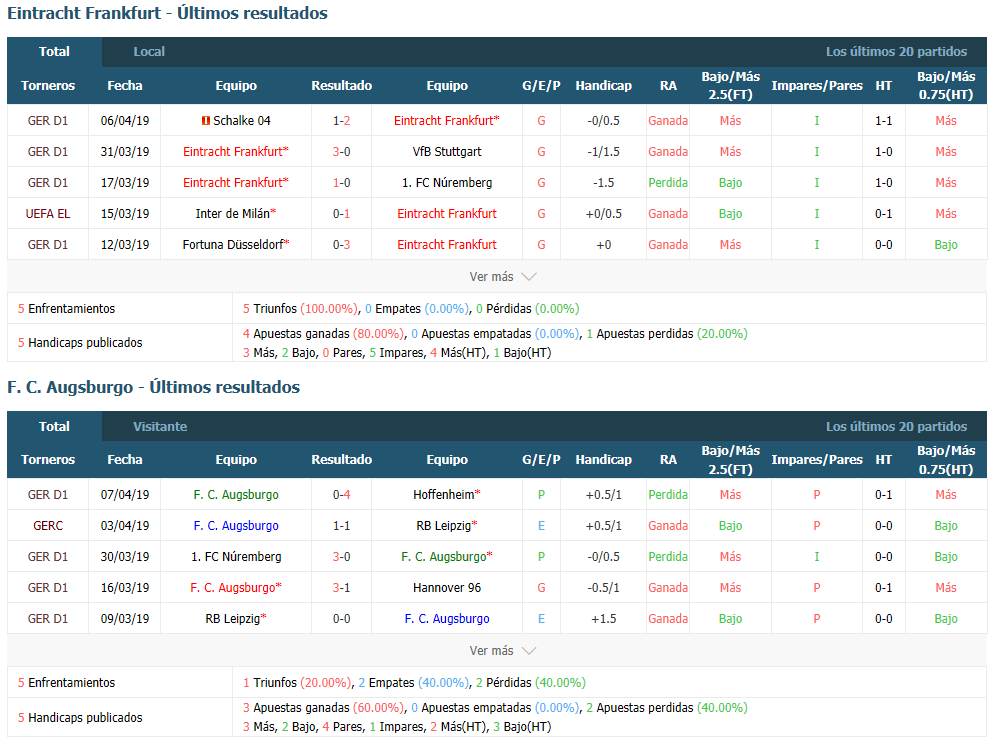Viewport: 995px width, 743px height.
Task: Click the Eintracht Frankfurt - Últimos resultados heading
Action: tap(168, 13)
